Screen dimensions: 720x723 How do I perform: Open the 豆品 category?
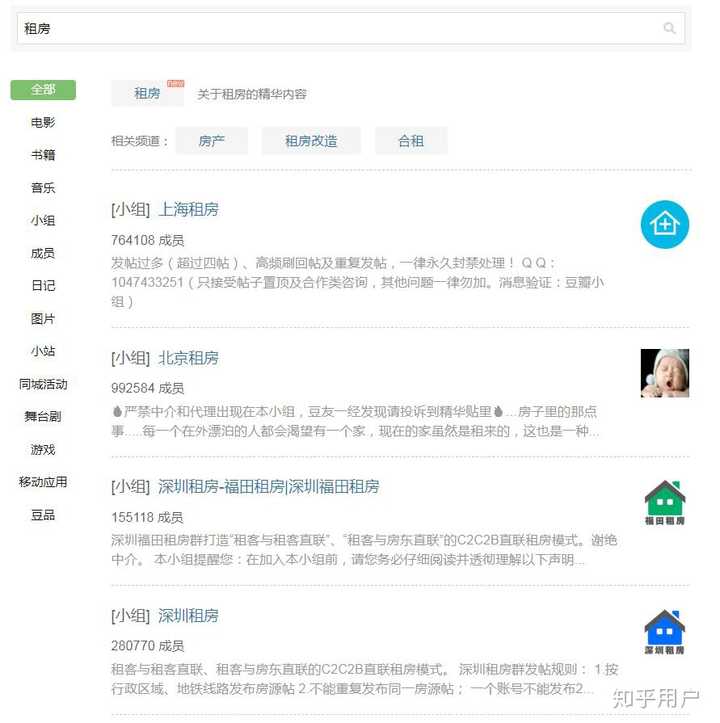tap(43, 515)
